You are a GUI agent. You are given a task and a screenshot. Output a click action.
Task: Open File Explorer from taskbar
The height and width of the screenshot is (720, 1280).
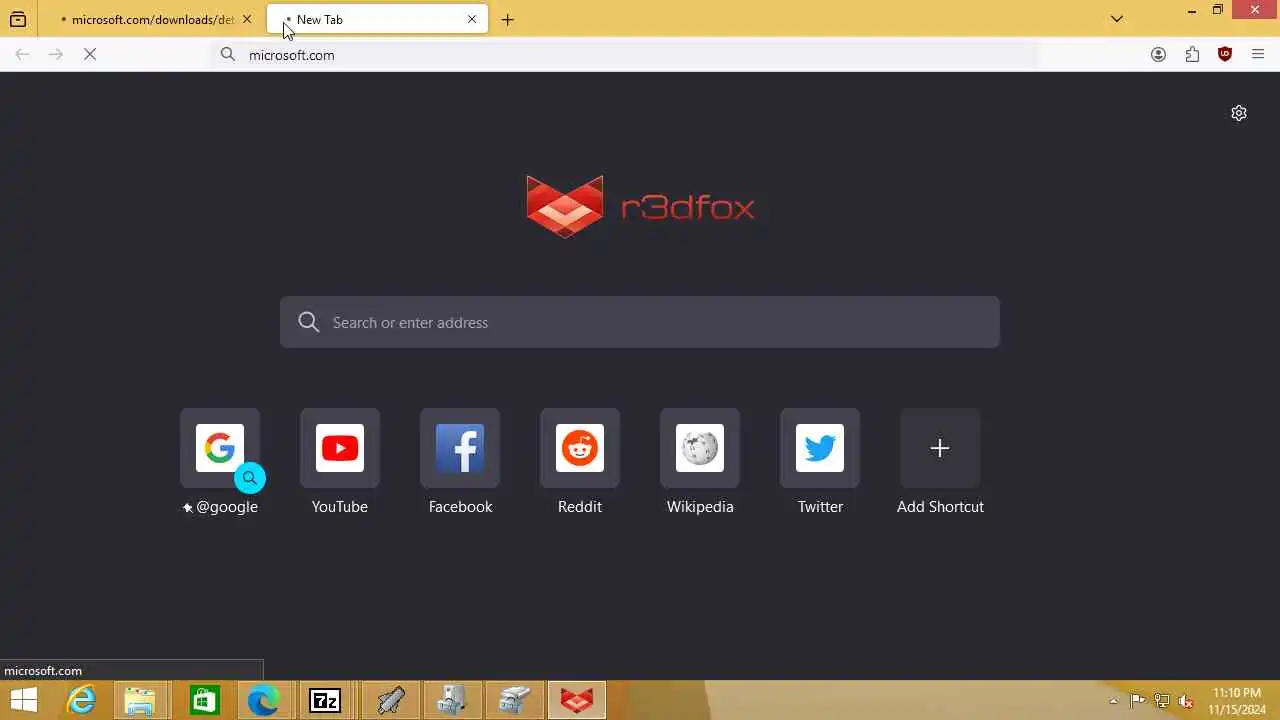[x=141, y=701]
